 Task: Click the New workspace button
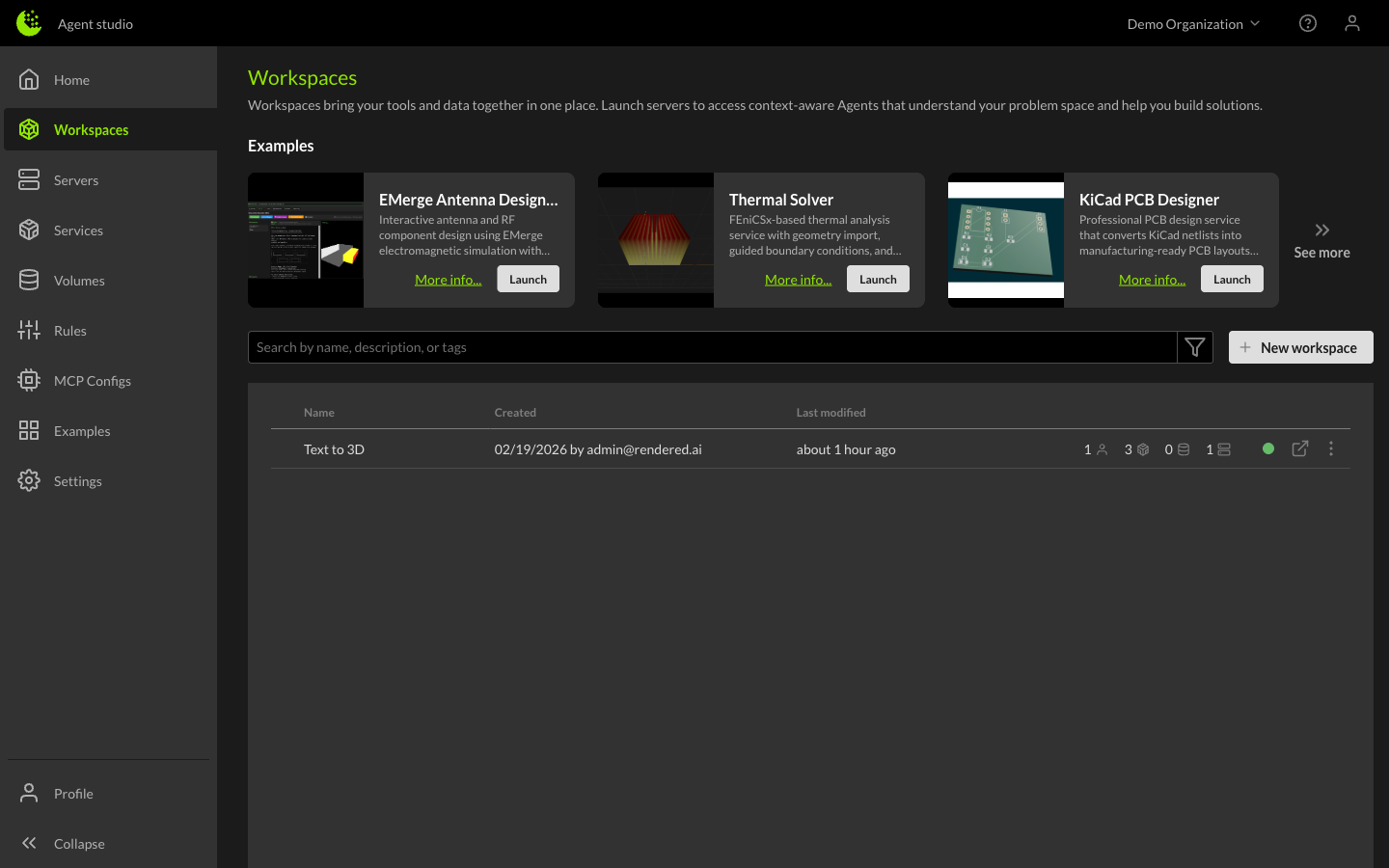tap(1300, 346)
